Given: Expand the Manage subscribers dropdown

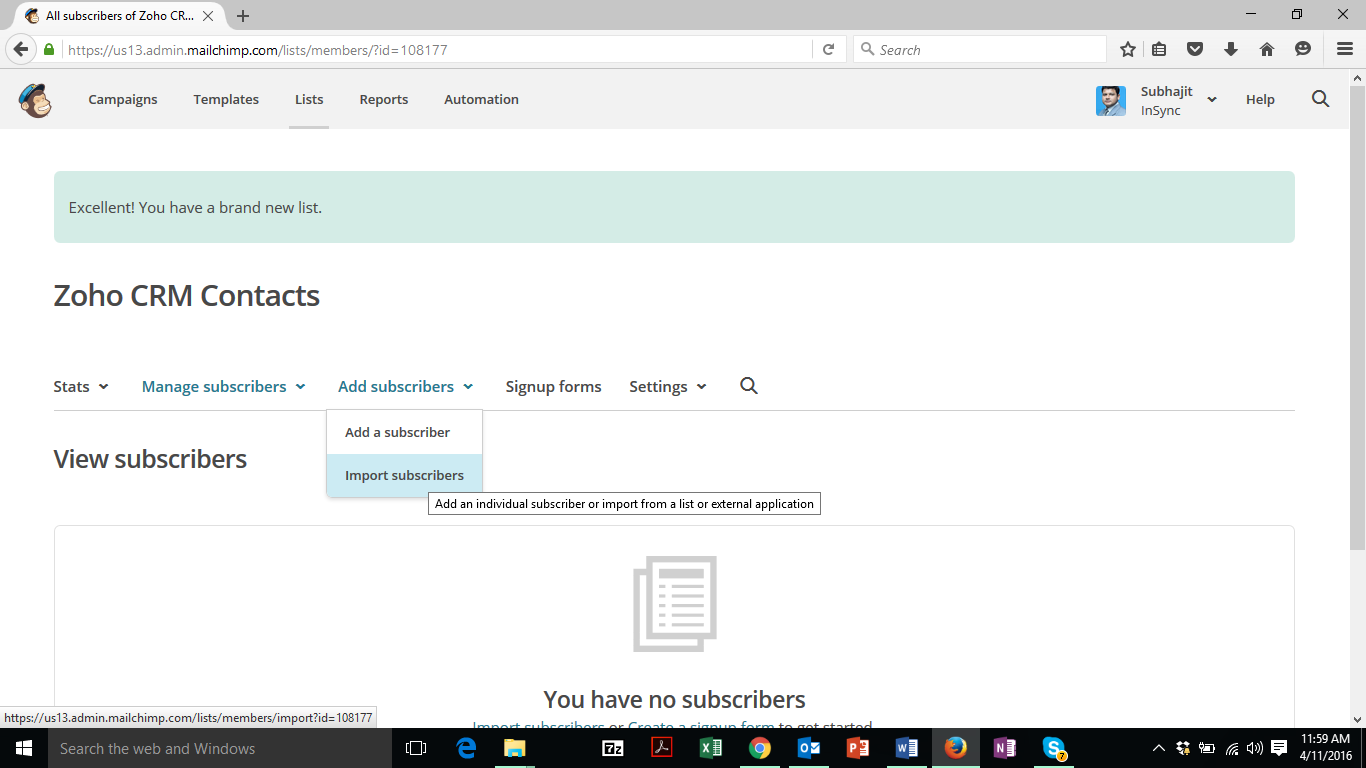Looking at the screenshot, I should [x=224, y=386].
